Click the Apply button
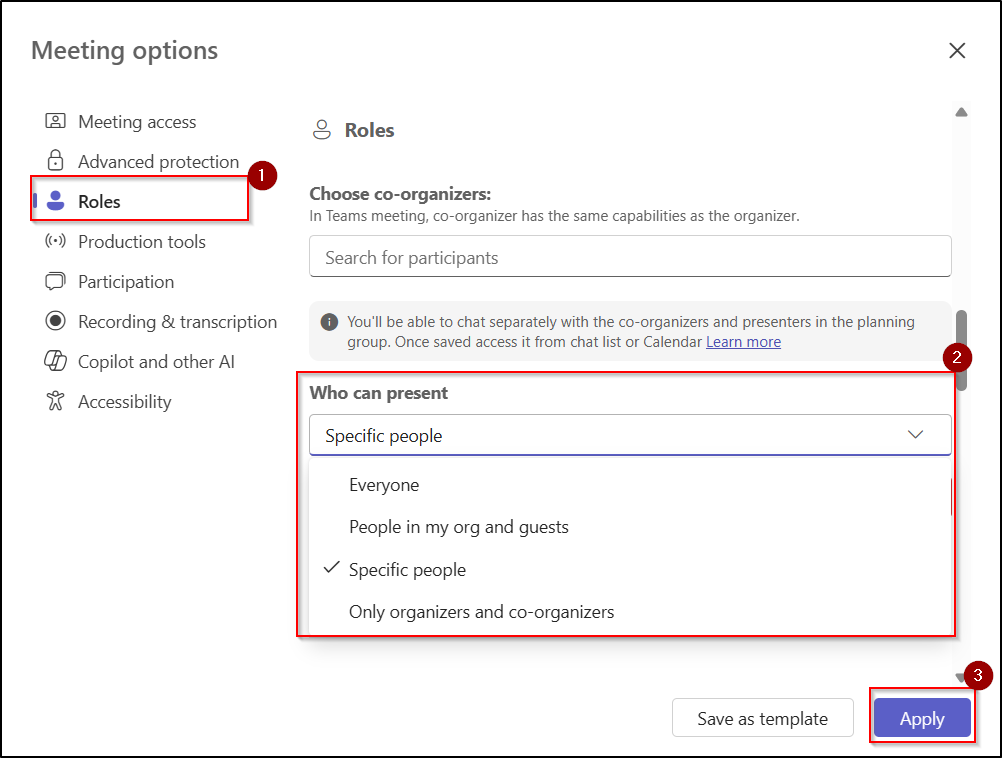This screenshot has height=758, width=1002. coord(922,718)
